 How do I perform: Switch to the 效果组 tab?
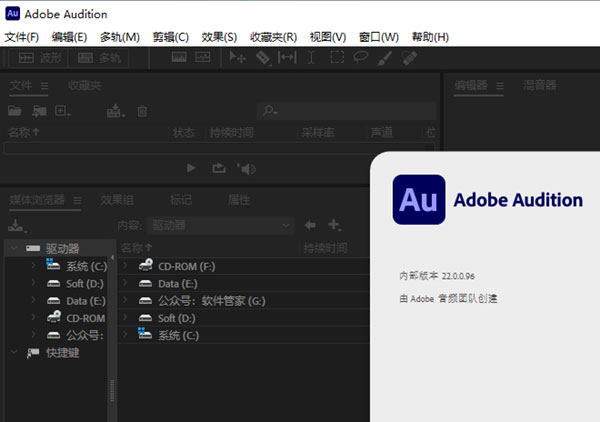(117, 200)
